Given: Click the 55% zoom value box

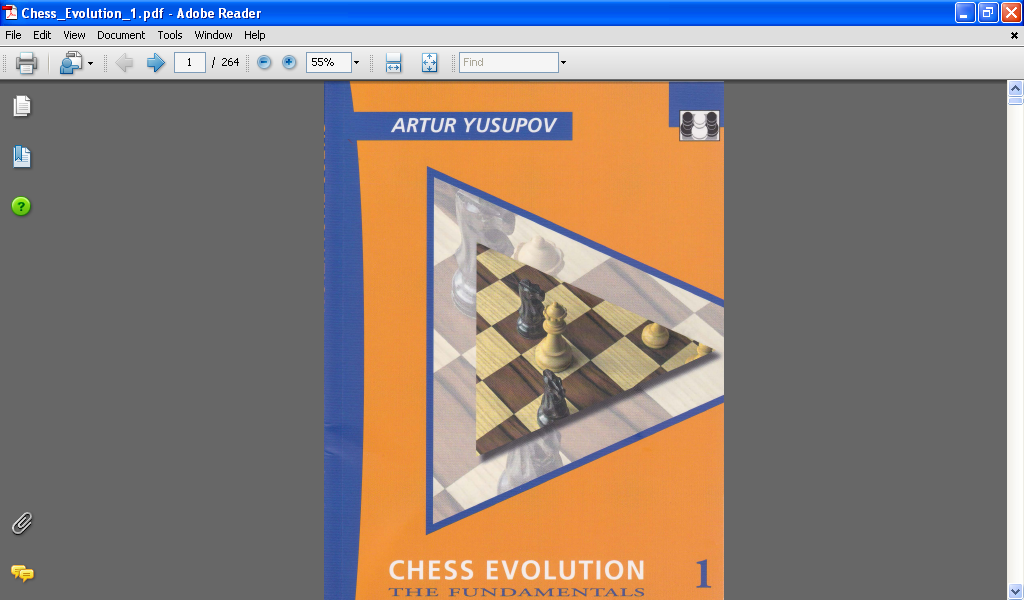Looking at the screenshot, I should coord(328,62).
